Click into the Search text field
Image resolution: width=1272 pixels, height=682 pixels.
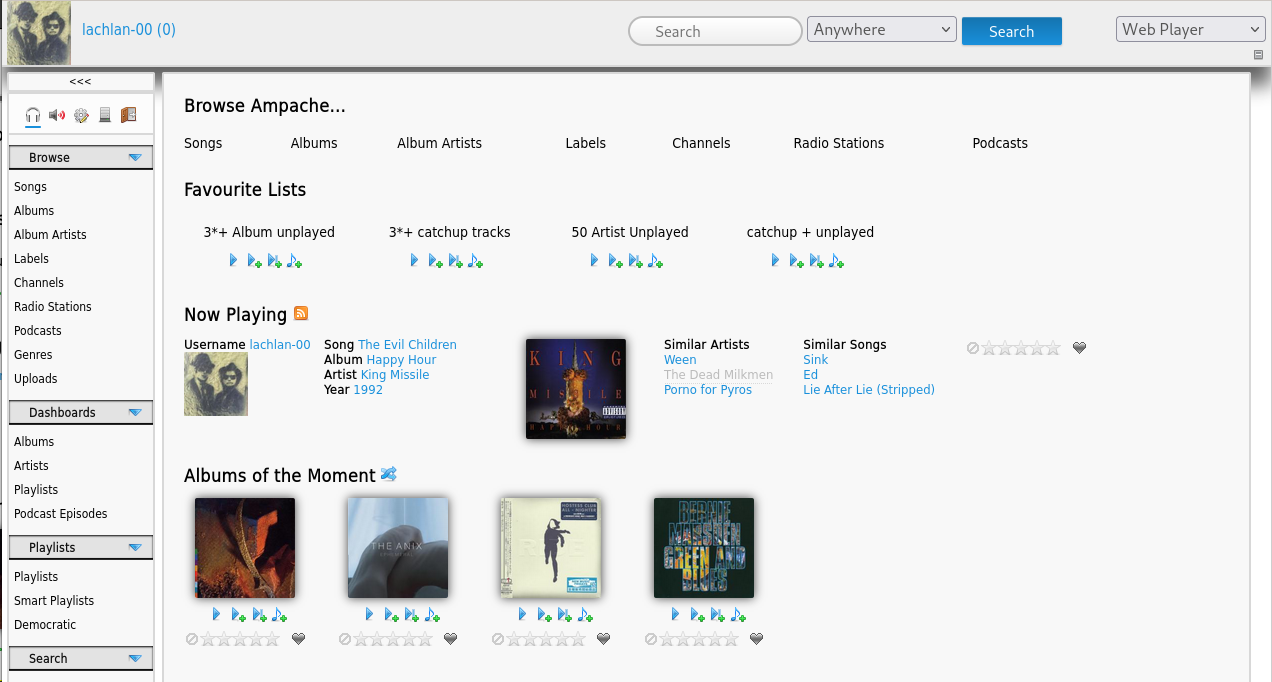point(715,31)
